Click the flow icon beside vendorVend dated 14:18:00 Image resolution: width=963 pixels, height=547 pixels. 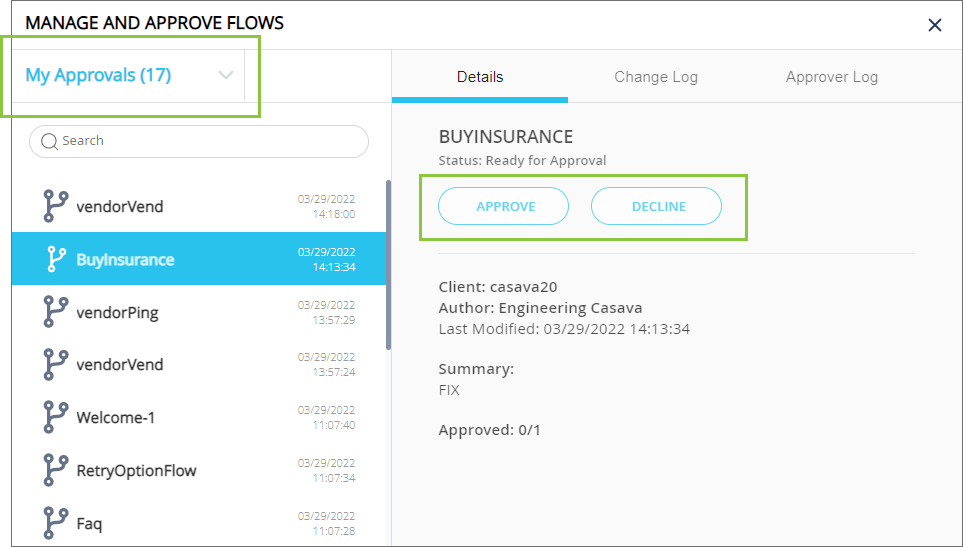[x=55, y=206]
